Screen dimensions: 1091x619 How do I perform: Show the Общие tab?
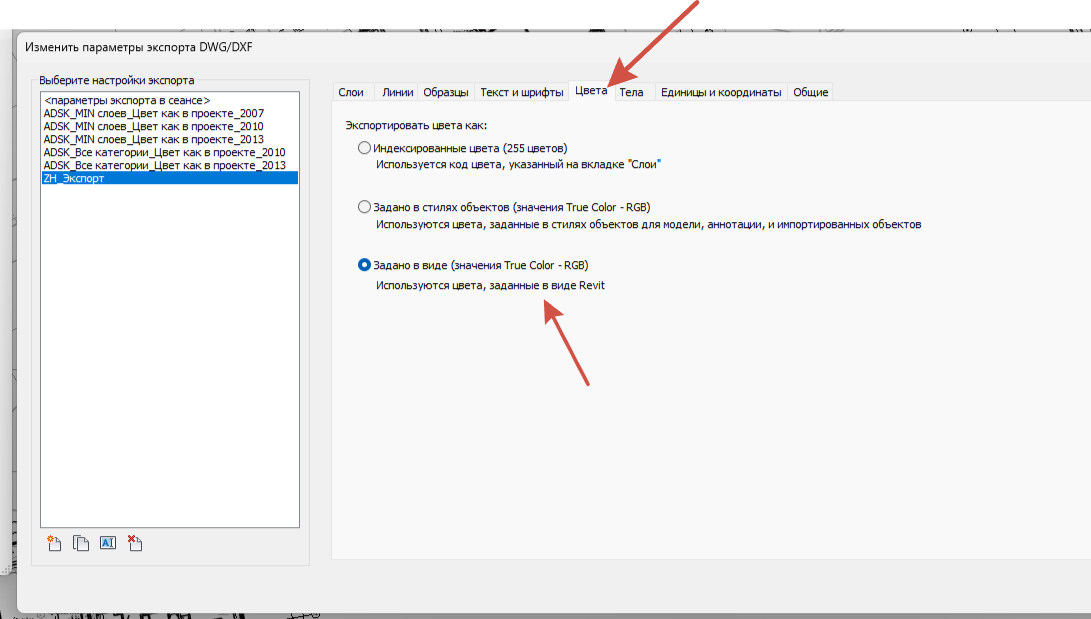[x=811, y=92]
